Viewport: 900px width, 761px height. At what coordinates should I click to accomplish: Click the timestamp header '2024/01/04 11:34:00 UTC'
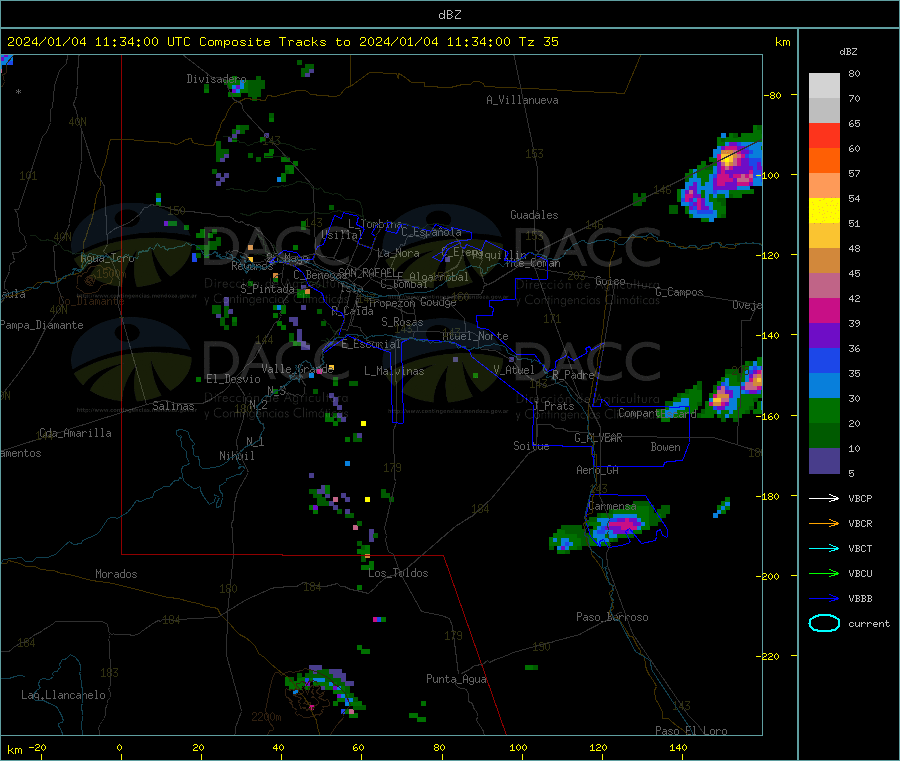[99, 42]
